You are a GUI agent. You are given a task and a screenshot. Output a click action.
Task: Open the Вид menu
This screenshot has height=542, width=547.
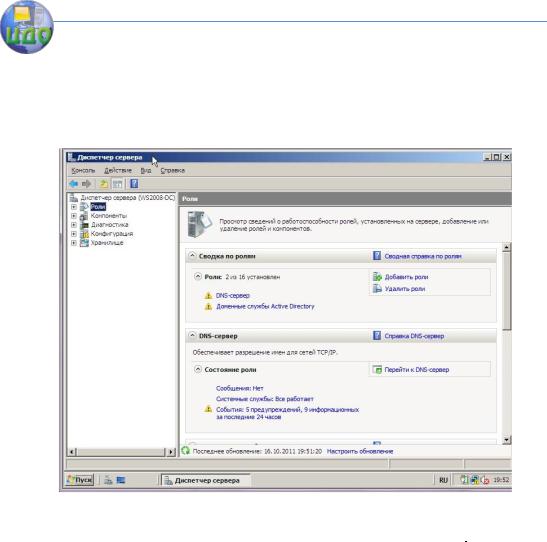pyautogui.click(x=146, y=170)
